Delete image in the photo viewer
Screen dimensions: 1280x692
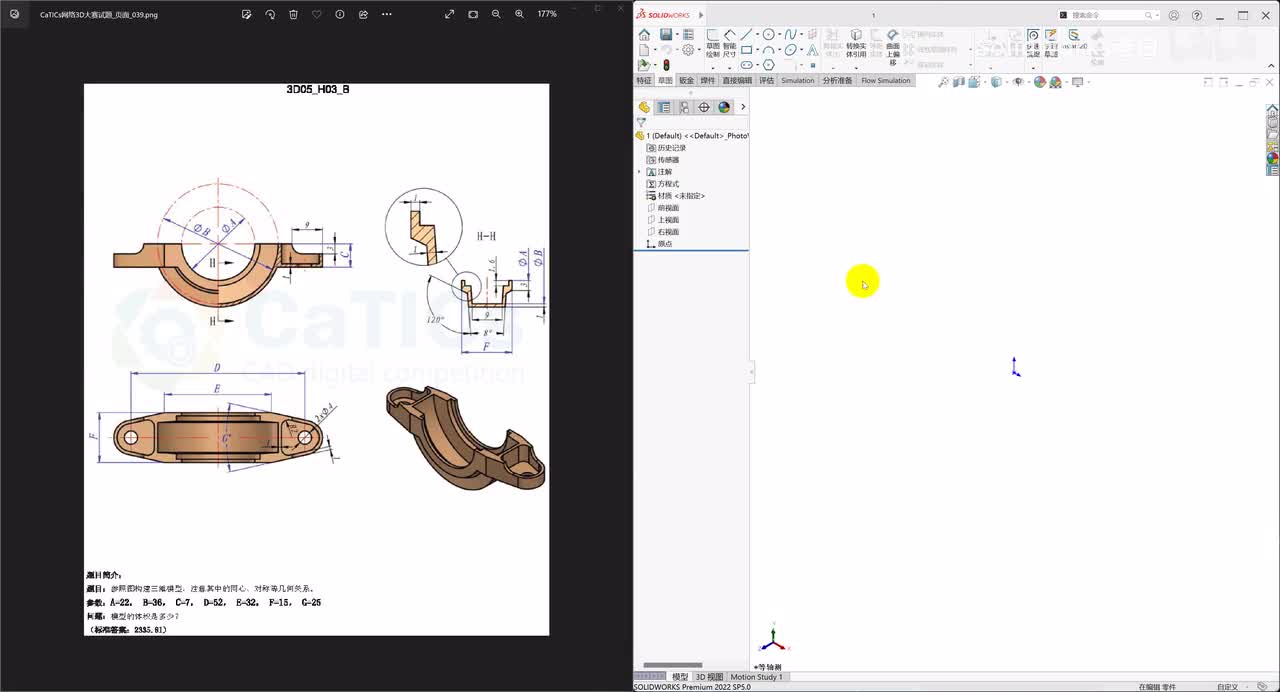(x=293, y=14)
